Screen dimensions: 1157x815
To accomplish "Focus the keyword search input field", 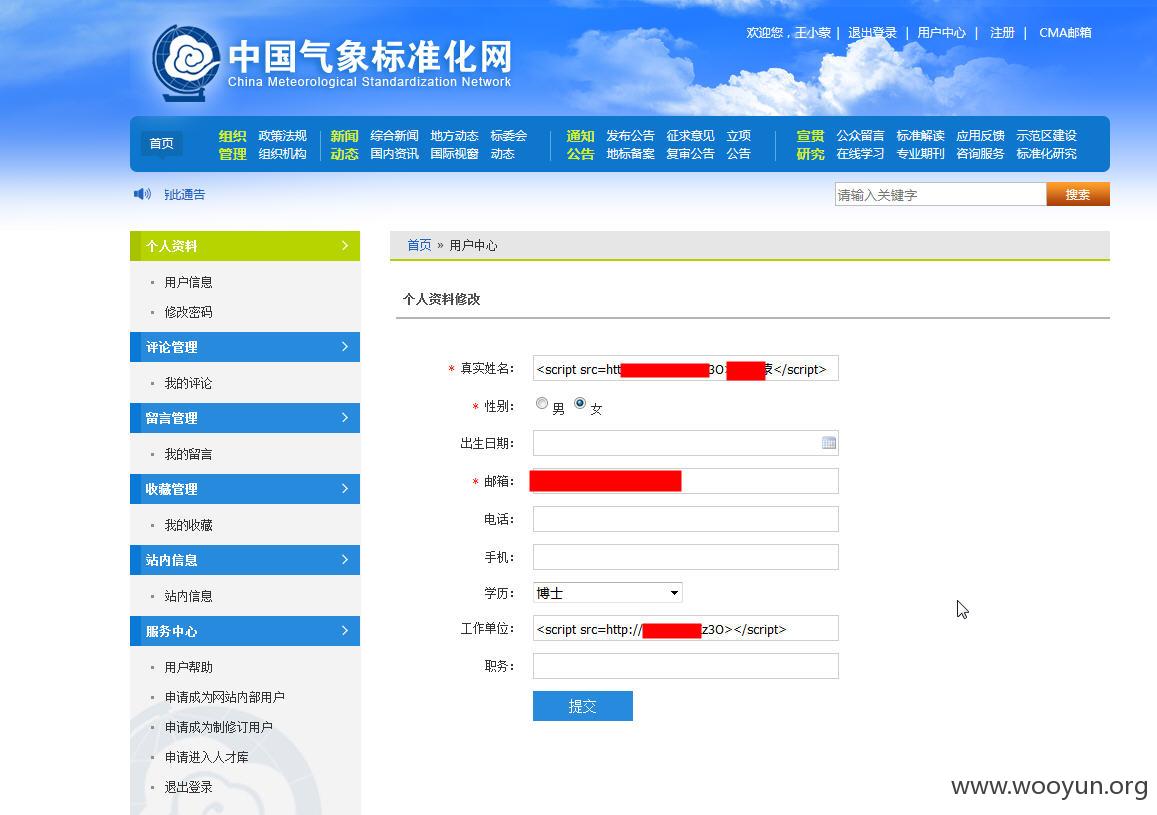I will coord(941,195).
